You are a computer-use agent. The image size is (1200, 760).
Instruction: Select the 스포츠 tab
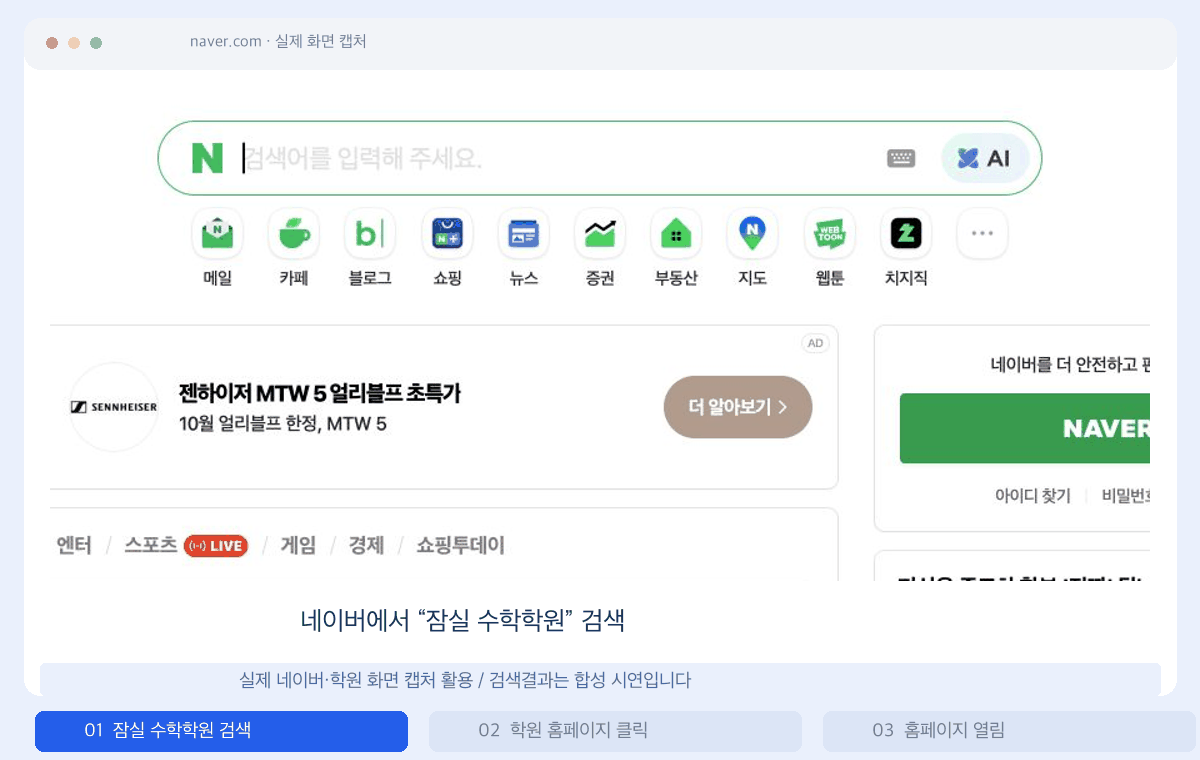tap(151, 545)
